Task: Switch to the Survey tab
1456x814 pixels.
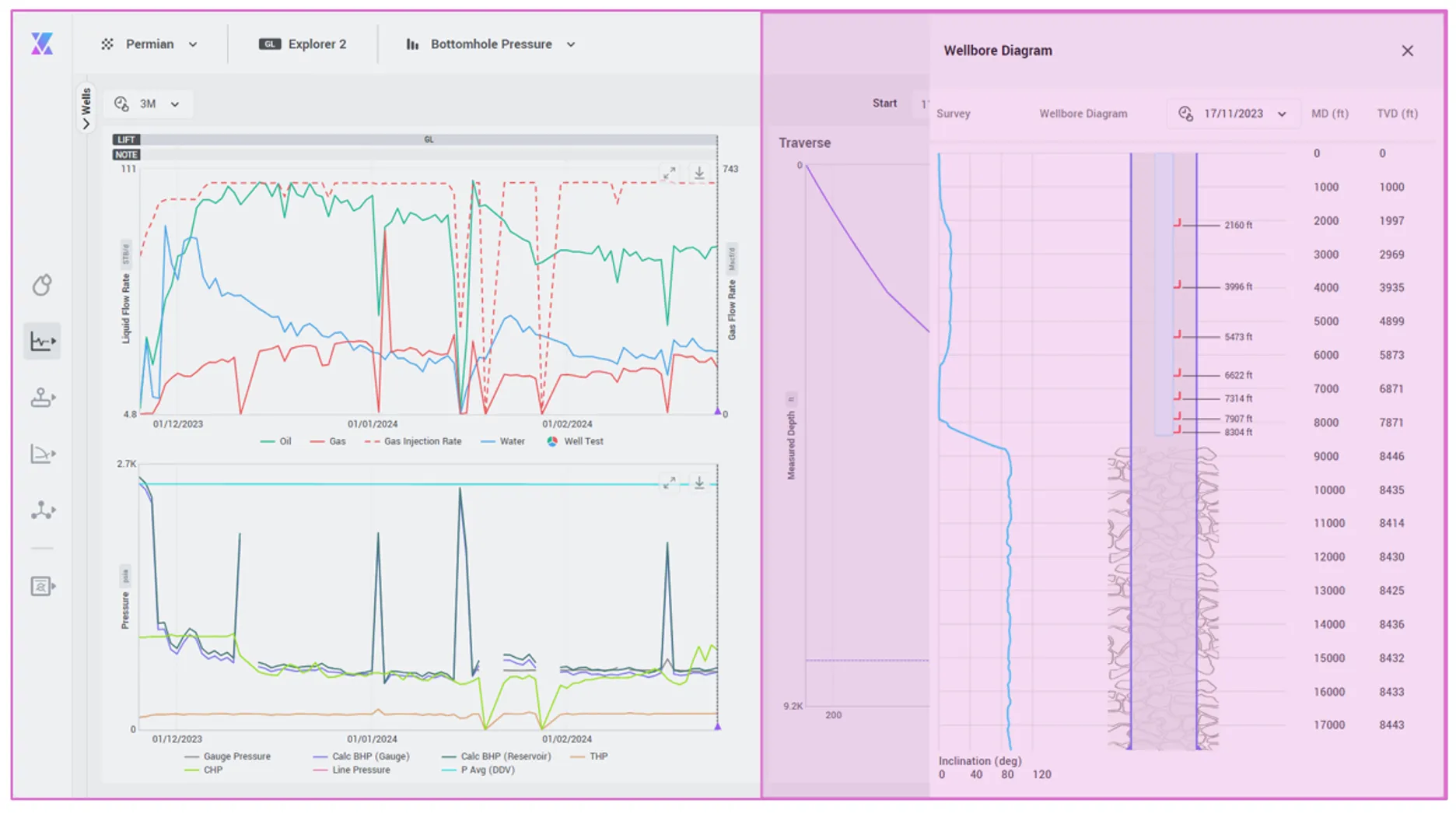Action: click(954, 114)
